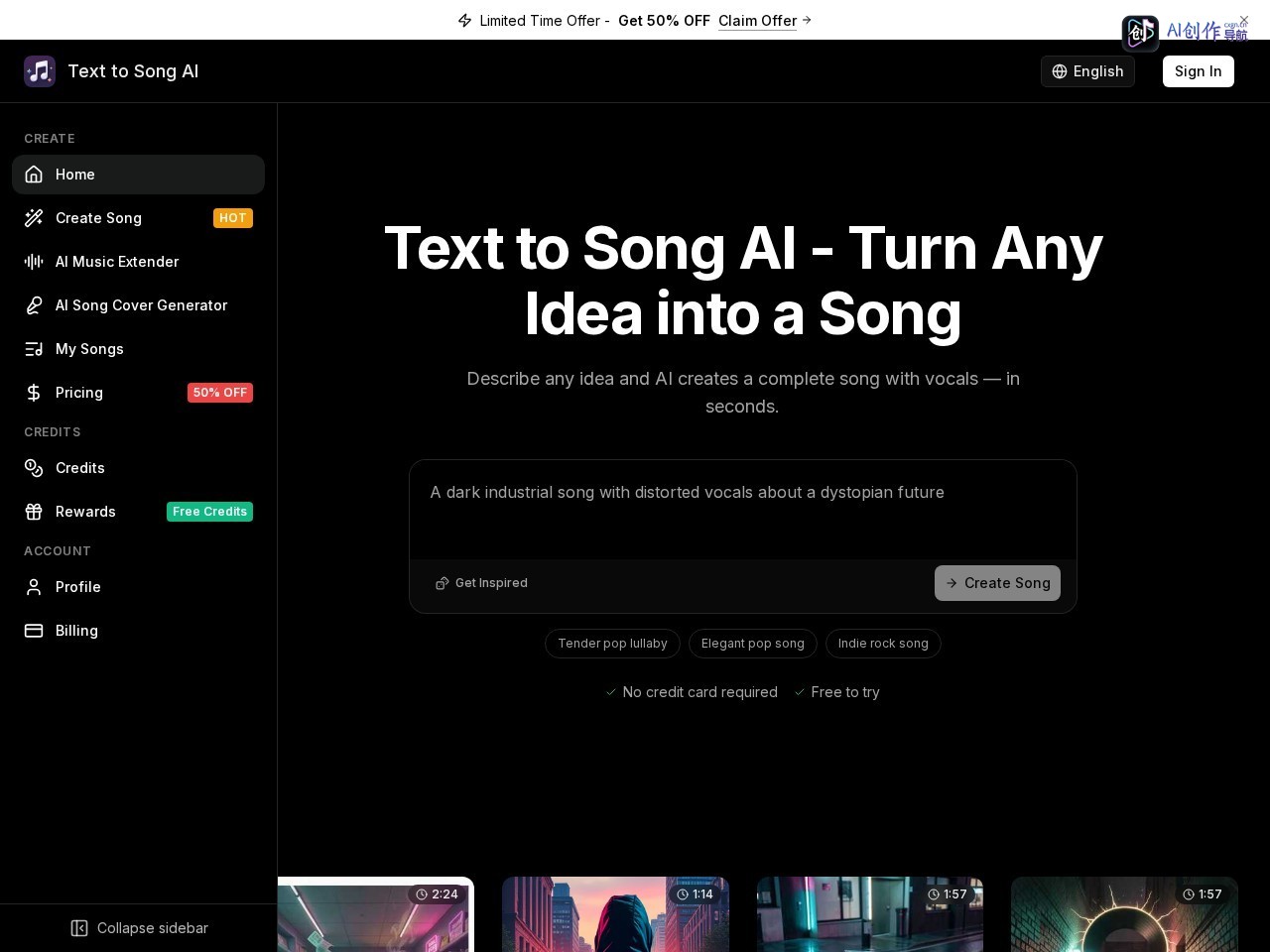
Task: Select the Tender pop lullaby suggestion chip
Action: tap(612, 644)
